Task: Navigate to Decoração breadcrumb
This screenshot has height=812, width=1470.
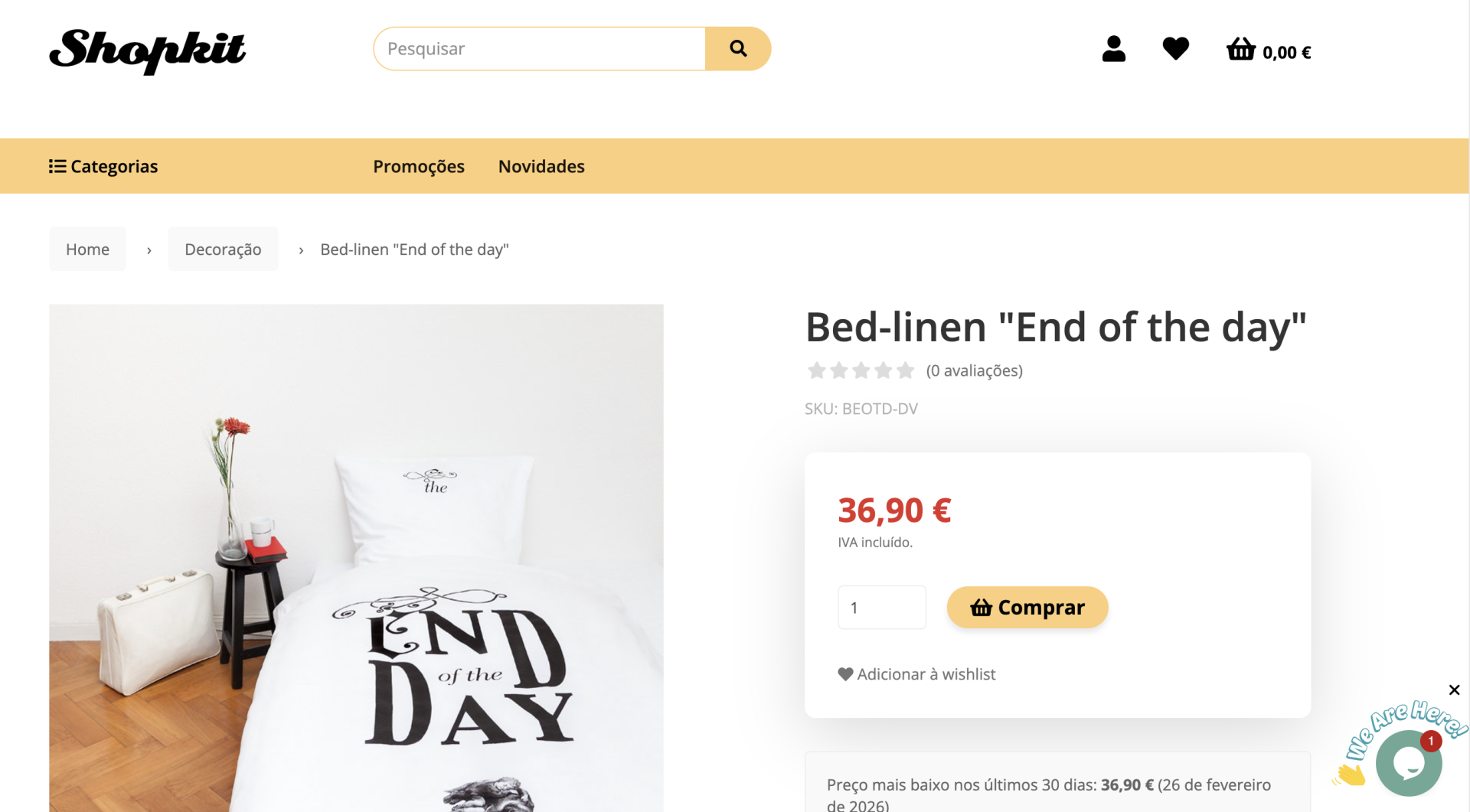Action: tap(223, 249)
